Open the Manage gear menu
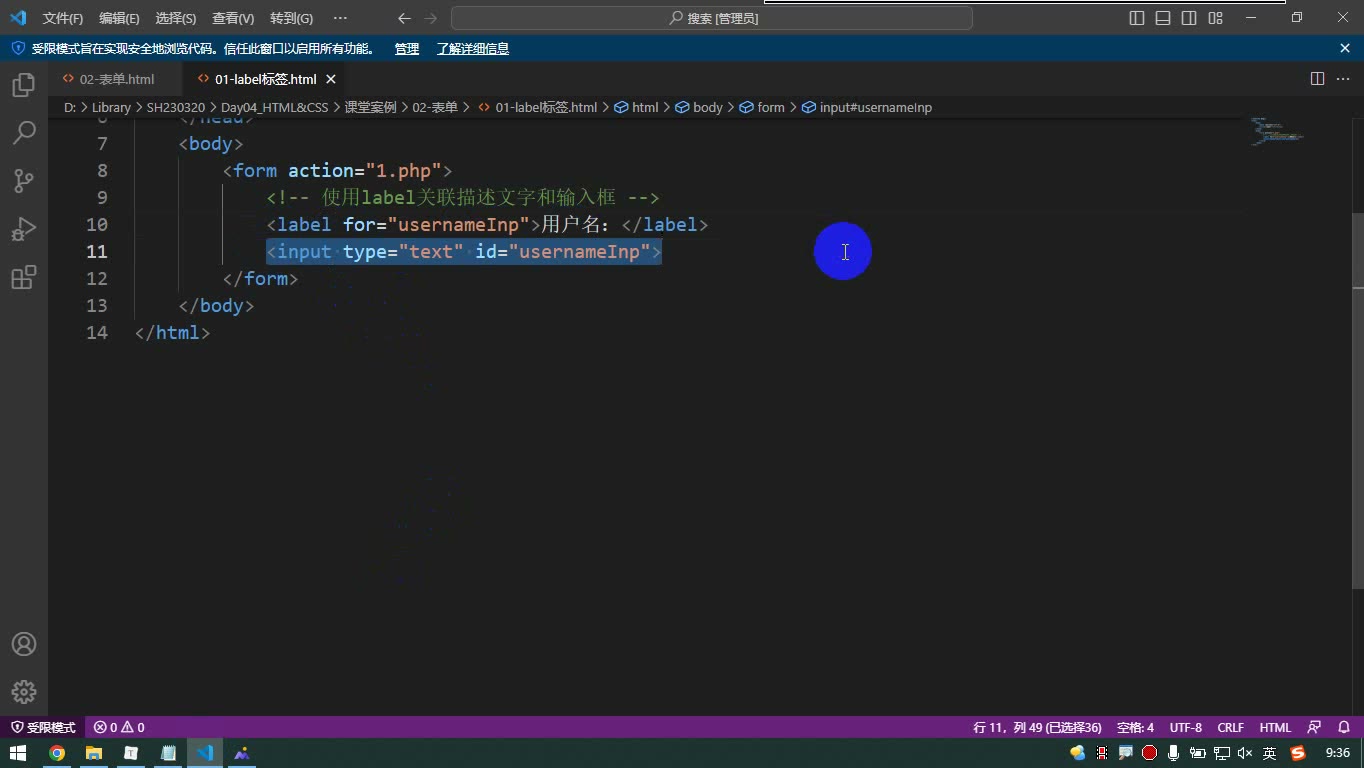 tap(24, 692)
